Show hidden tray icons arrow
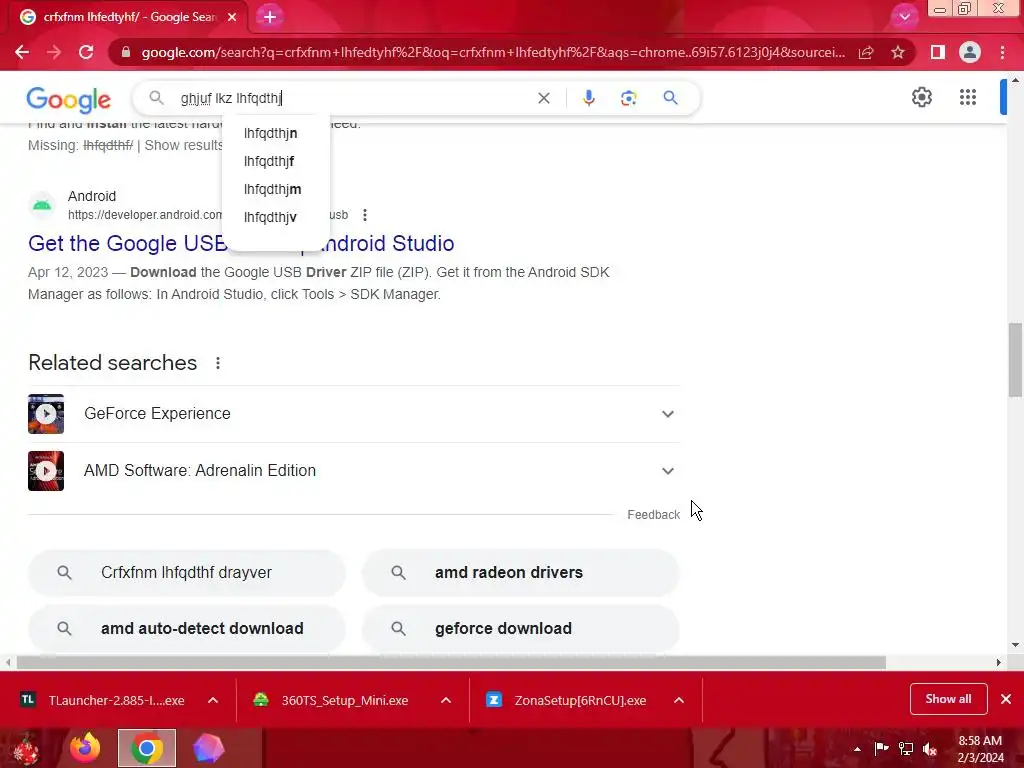The image size is (1024, 768). point(857,749)
